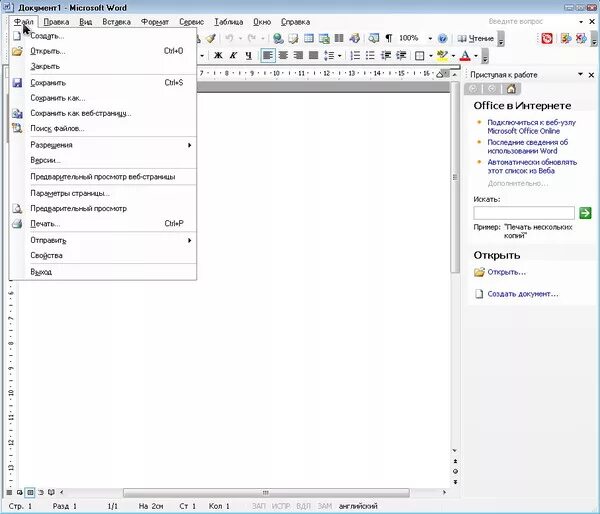The width and height of the screenshot is (600, 514).
Task: Toggle Print Layout view button
Action: (30, 492)
